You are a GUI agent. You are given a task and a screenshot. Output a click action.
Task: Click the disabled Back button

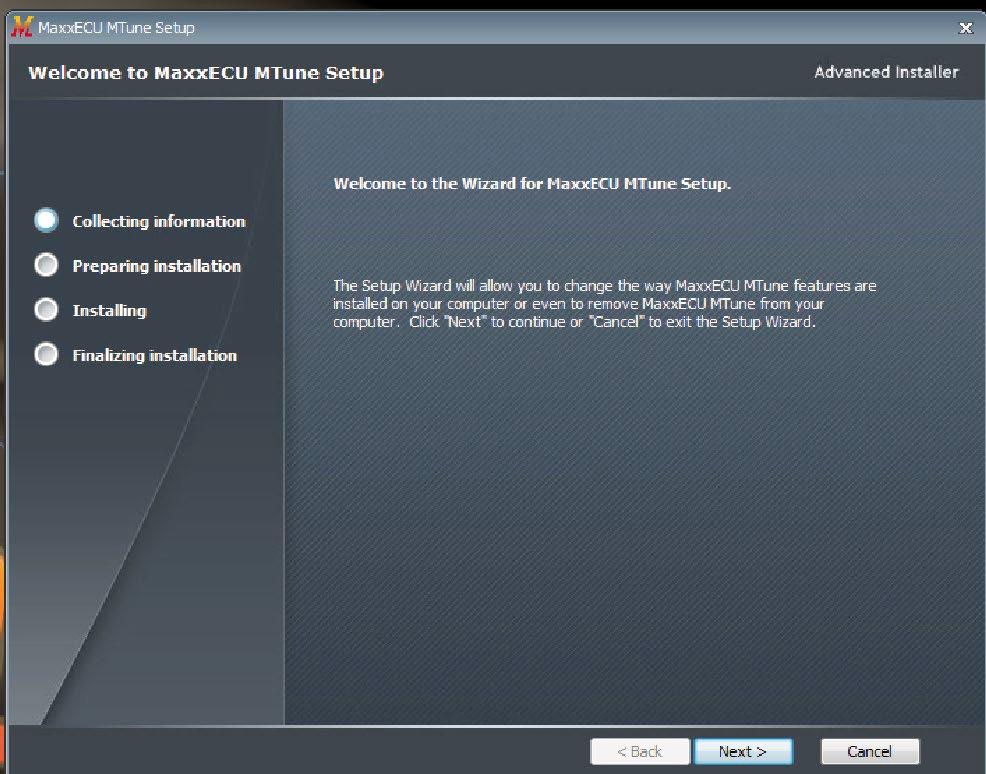point(640,751)
